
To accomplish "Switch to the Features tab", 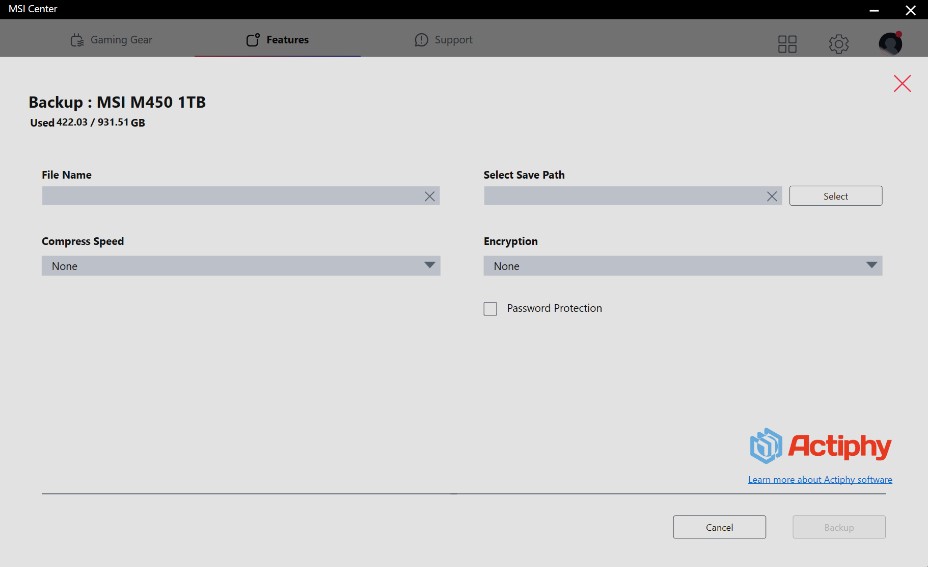I will coord(277,40).
